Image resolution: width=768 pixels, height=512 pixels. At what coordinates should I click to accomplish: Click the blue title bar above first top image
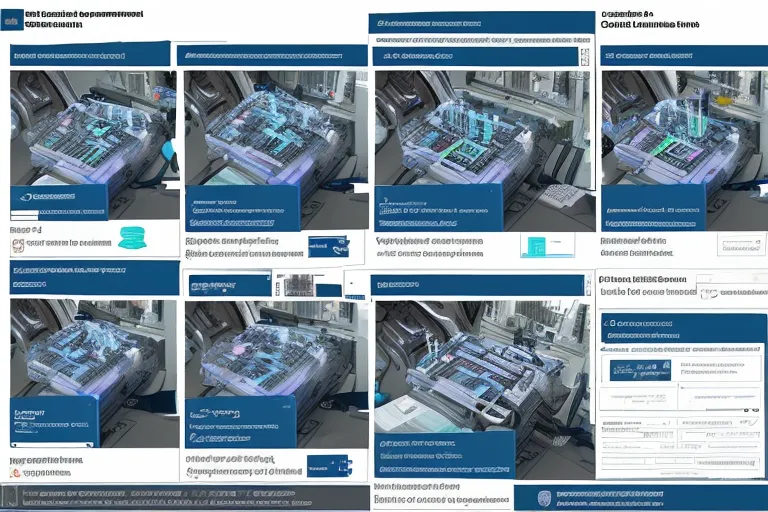coord(88,54)
